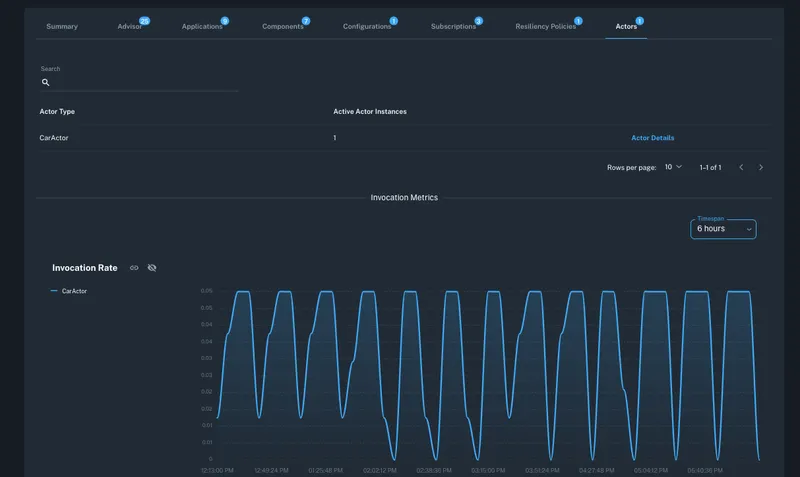
Task: Open the Rows per page dropdown
Action: 673,167
